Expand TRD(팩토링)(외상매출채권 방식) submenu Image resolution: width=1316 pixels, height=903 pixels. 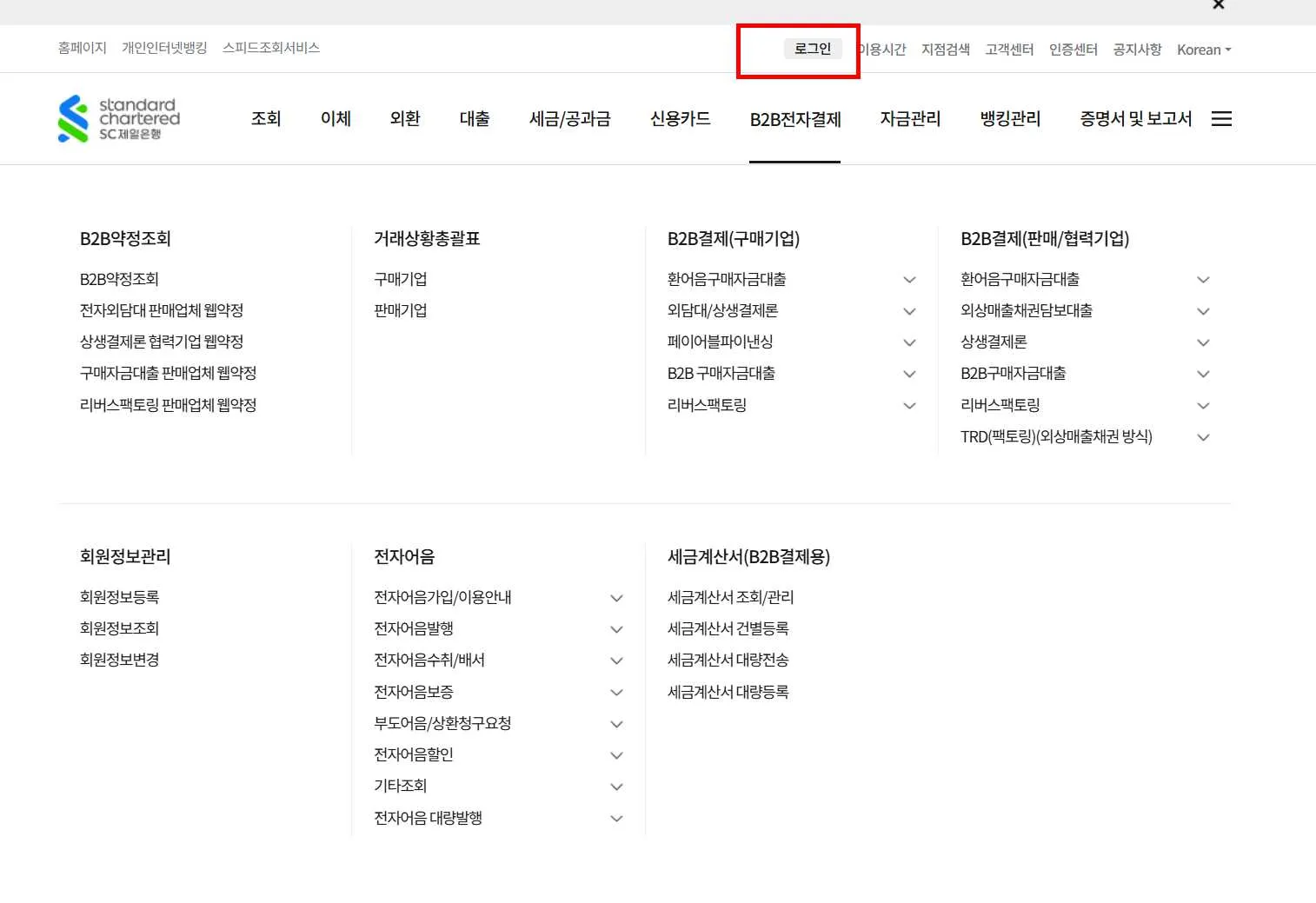click(x=1203, y=437)
